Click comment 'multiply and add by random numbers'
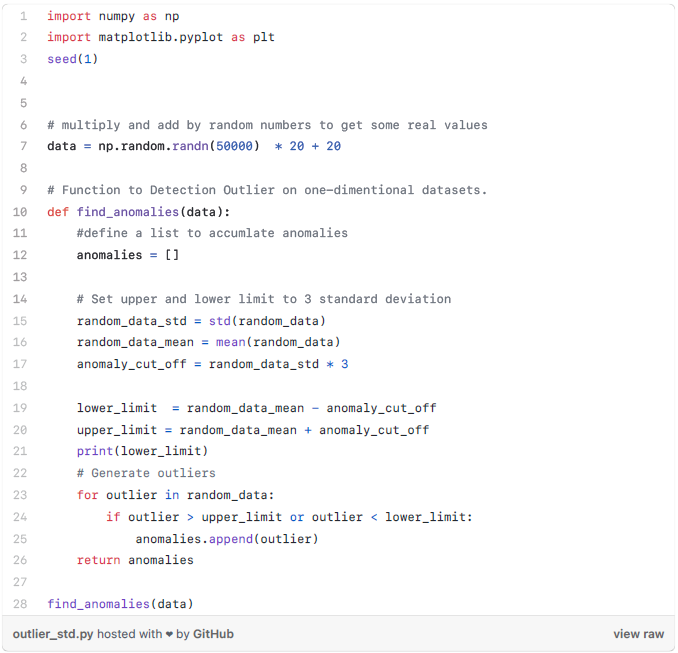 pos(267,125)
